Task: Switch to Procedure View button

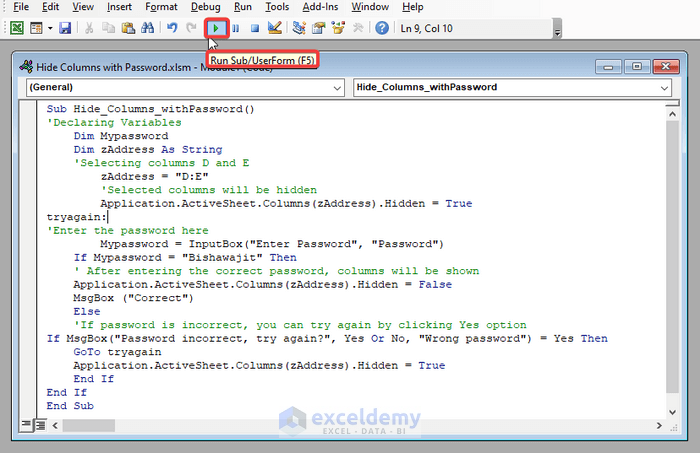Action: (x=26, y=425)
